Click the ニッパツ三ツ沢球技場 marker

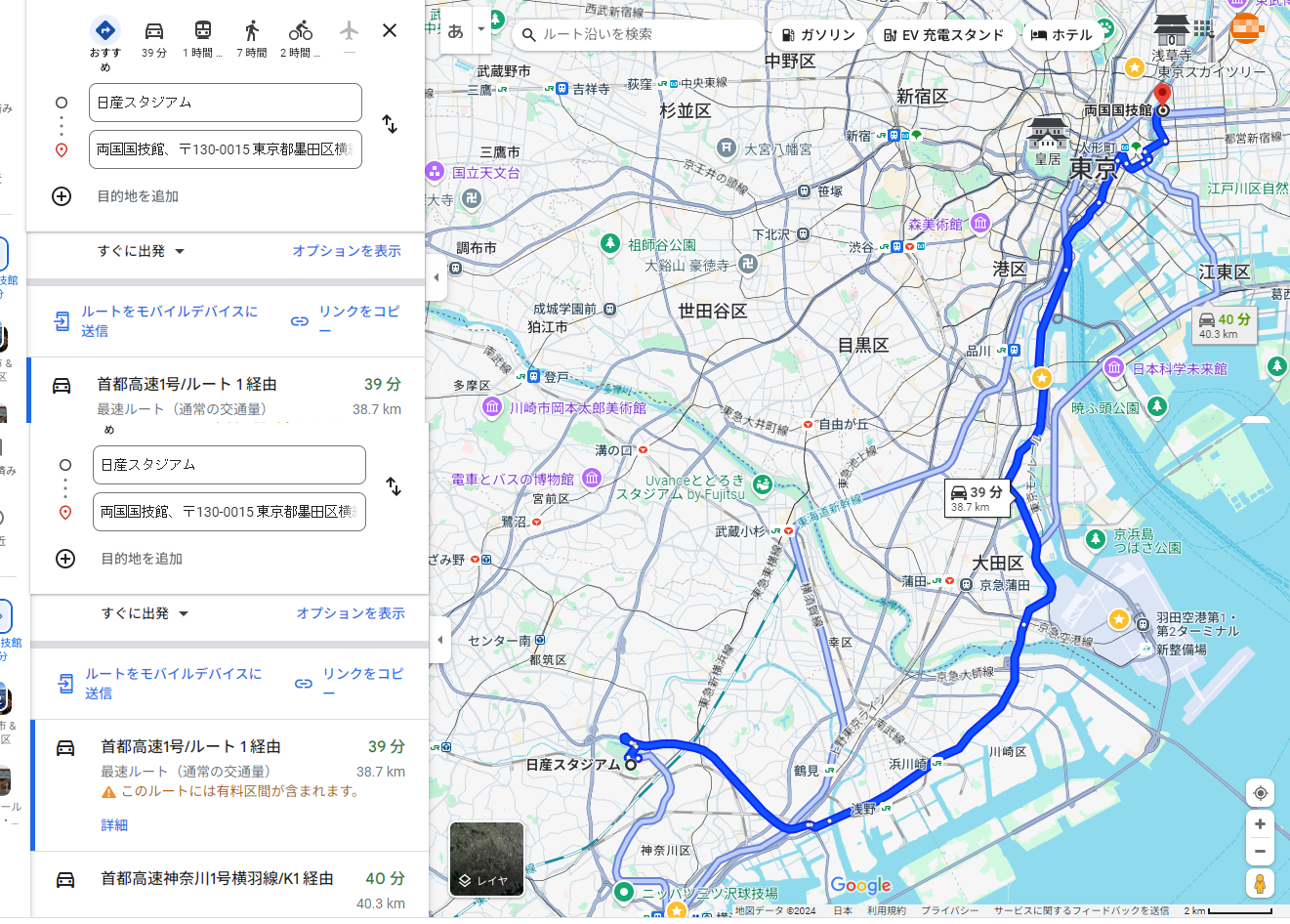click(x=623, y=892)
